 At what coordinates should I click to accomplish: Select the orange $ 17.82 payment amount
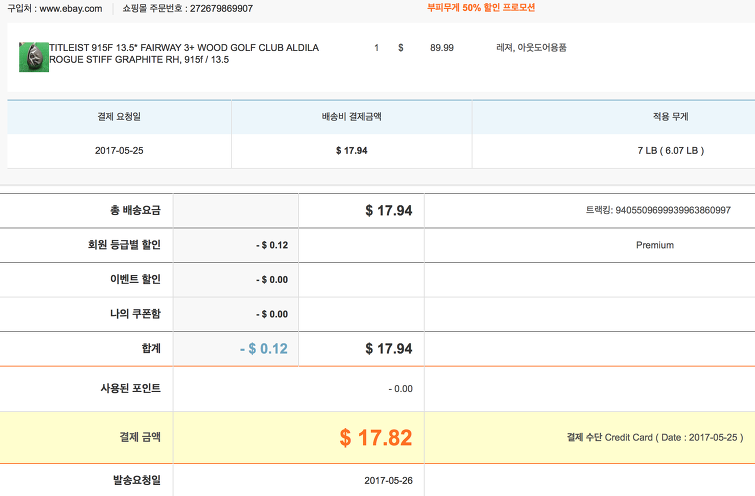coord(376,438)
